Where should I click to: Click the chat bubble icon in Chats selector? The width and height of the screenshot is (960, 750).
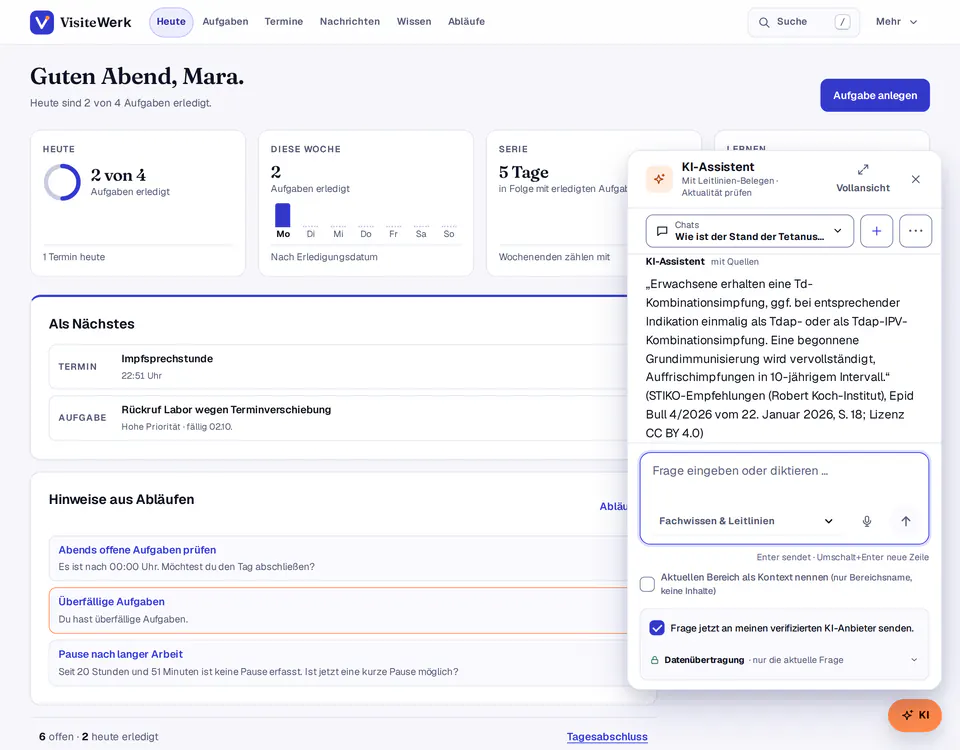click(662, 231)
